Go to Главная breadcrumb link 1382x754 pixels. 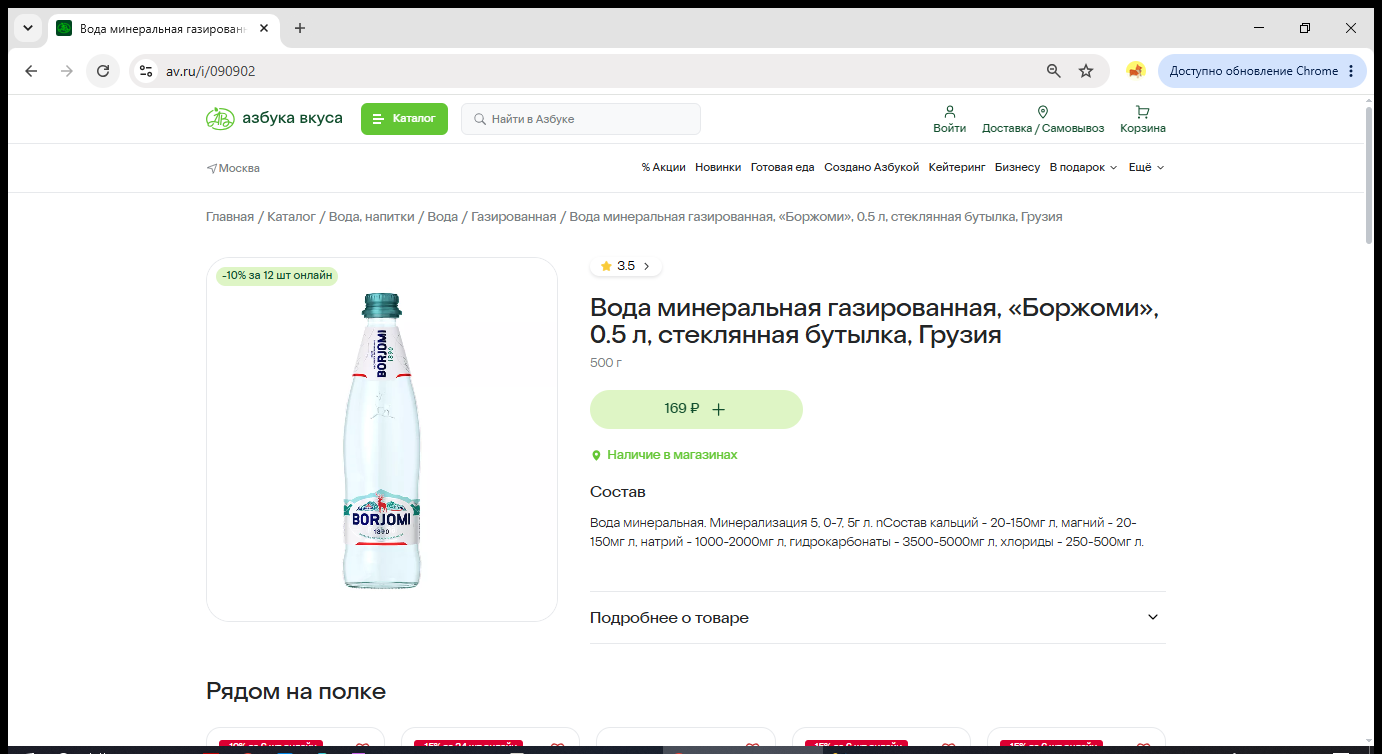pyautogui.click(x=230, y=217)
